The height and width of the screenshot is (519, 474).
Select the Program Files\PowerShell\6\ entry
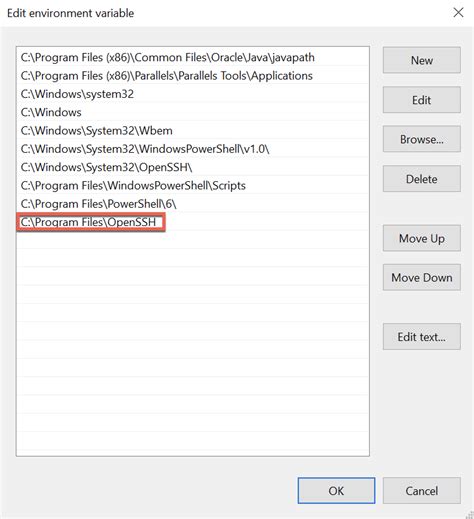pyautogui.click(x=193, y=204)
